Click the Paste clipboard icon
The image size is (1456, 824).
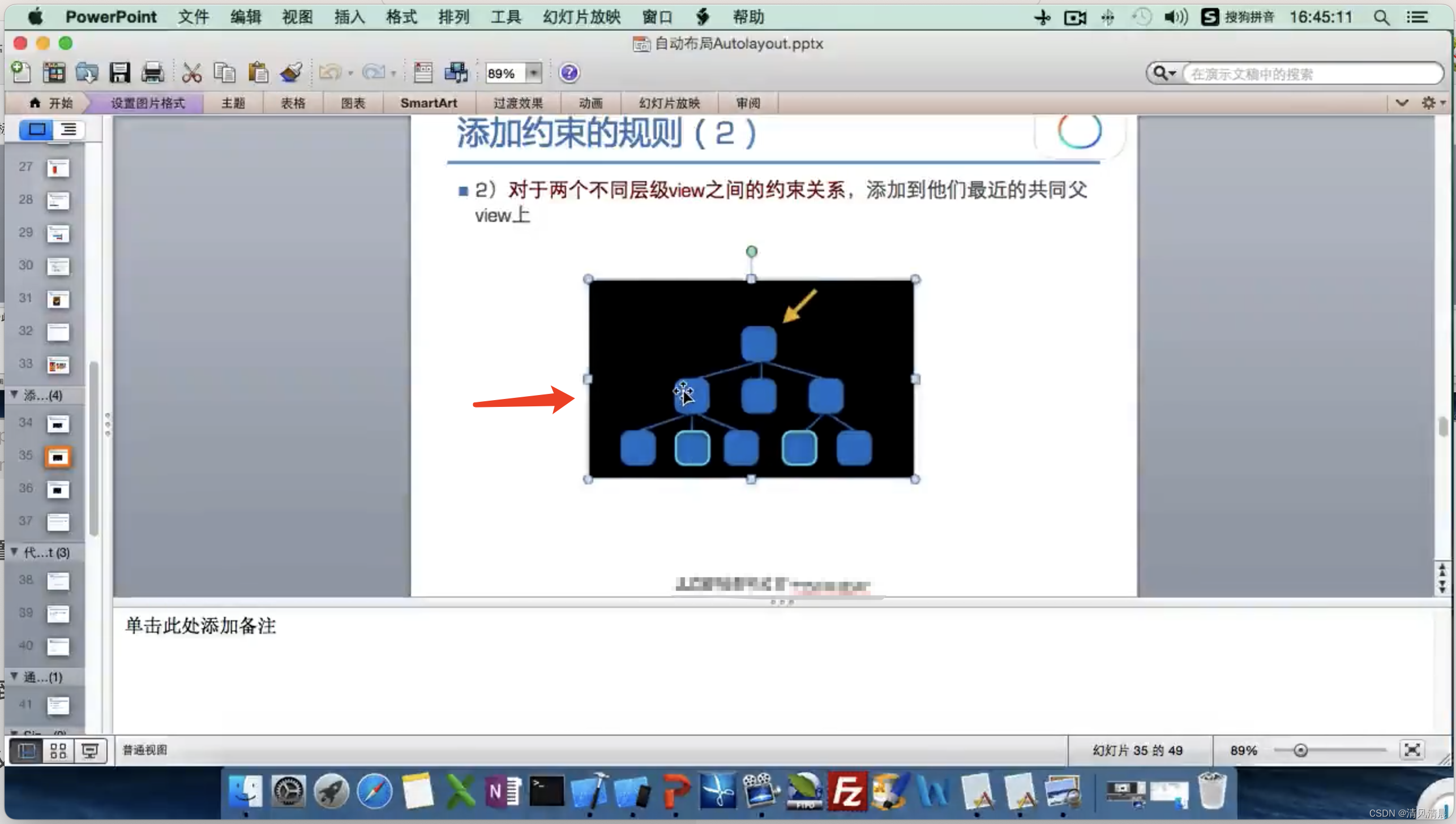tap(258, 73)
